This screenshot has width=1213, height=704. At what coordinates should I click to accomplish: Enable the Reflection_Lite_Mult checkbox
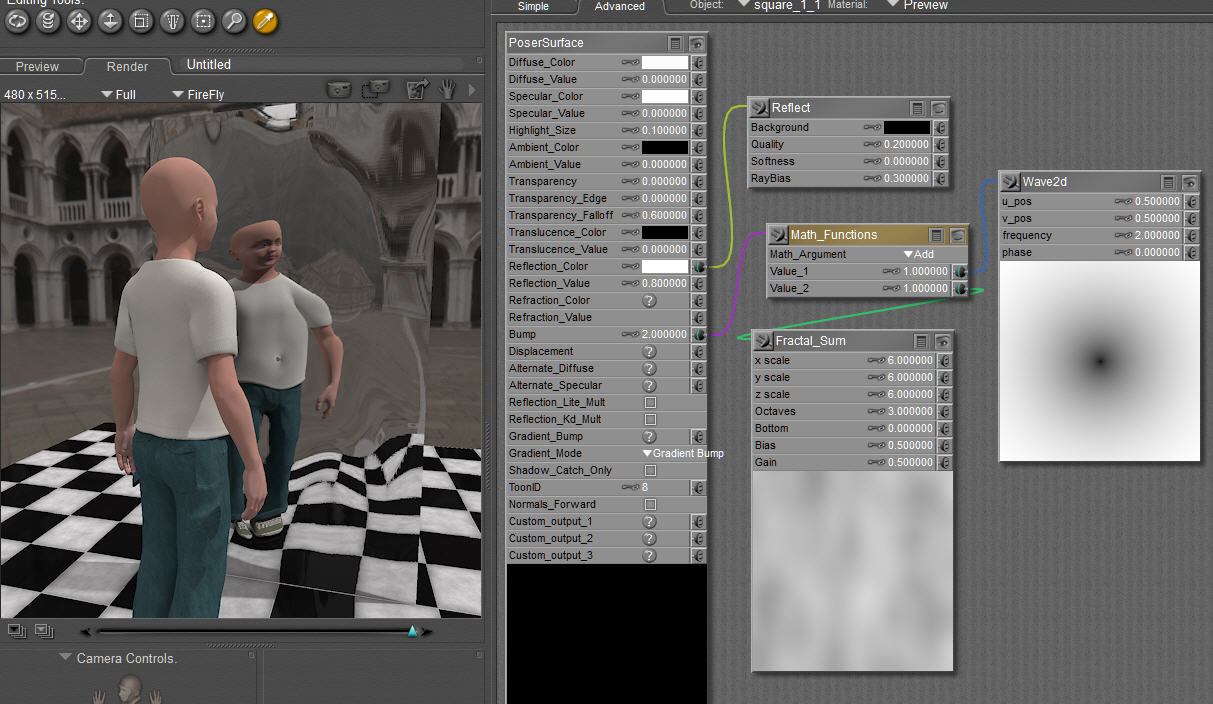coord(650,402)
